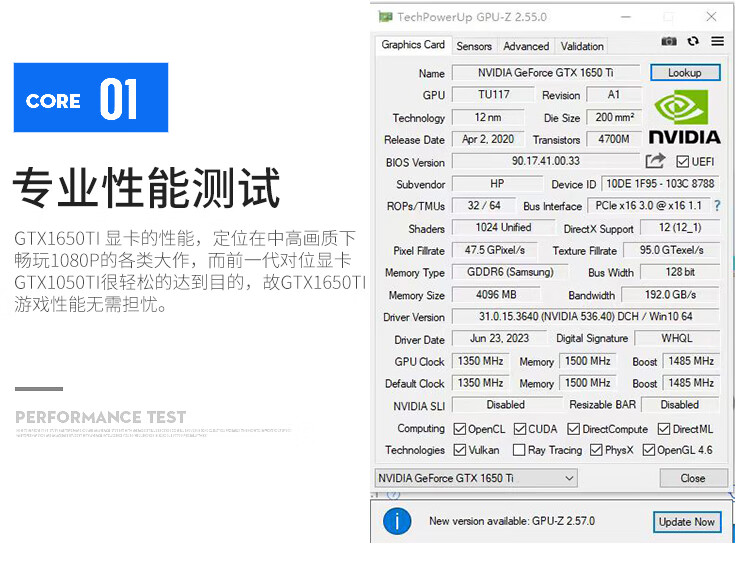Click the GPU-Z title bar app icon
The height and width of the screenshot is (566, 750).
[385, 17]
